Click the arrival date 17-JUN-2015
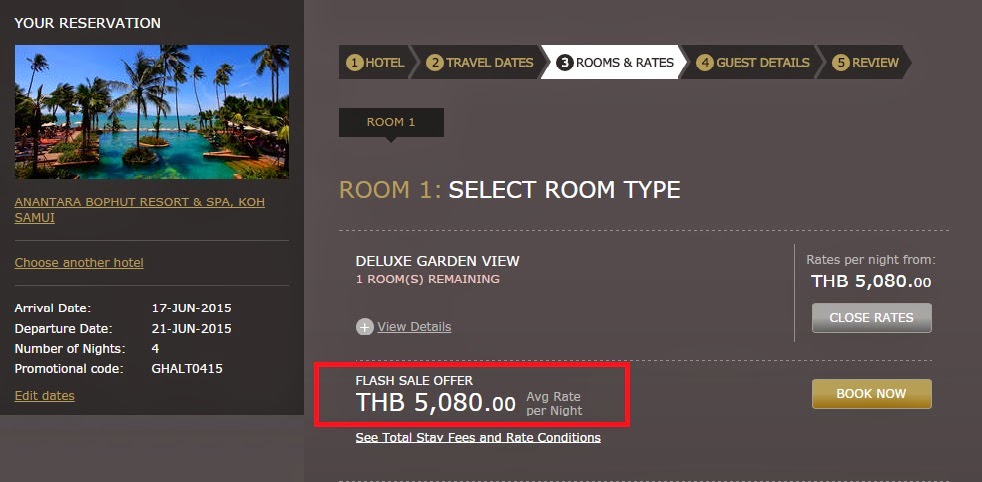The height and width of the screenshot is (482, 982). click(x=191, y=308)
